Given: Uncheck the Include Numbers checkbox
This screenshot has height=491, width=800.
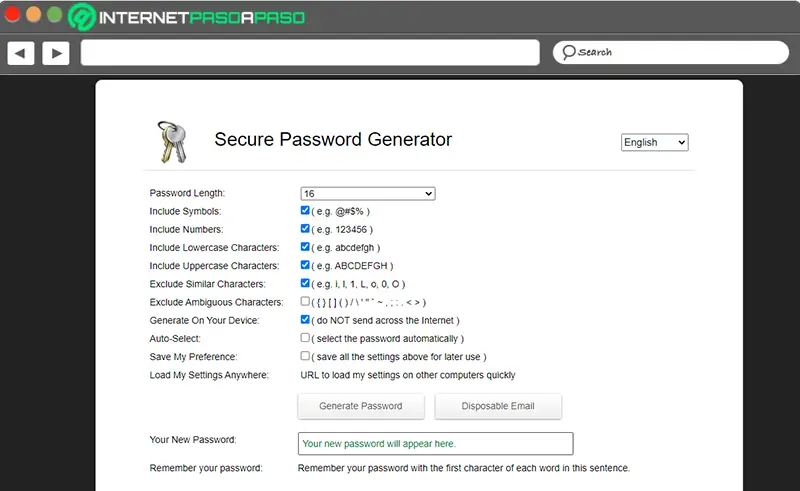Looking at the screenshot, I should pos(305,229).
